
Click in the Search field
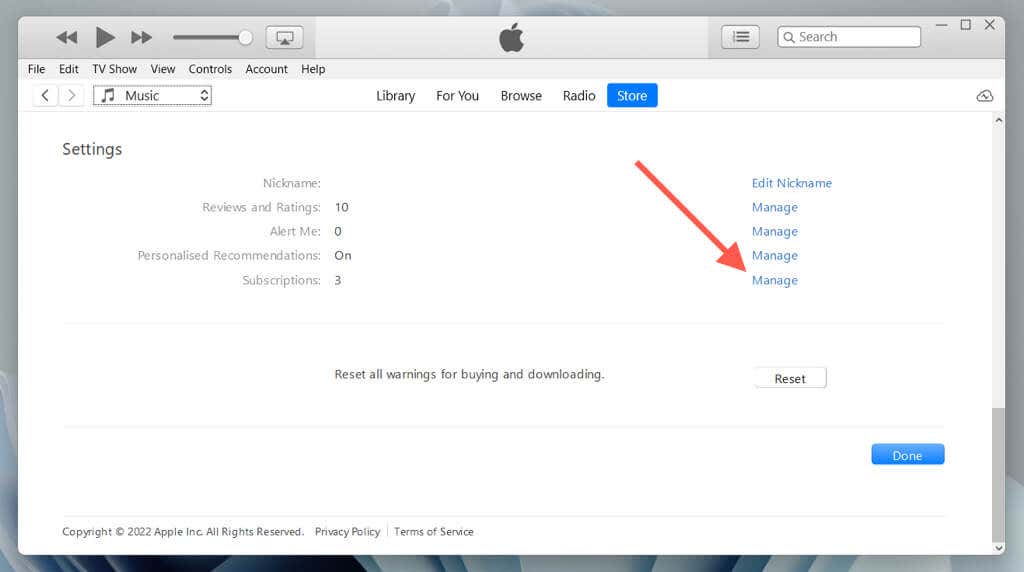(856, 37)
